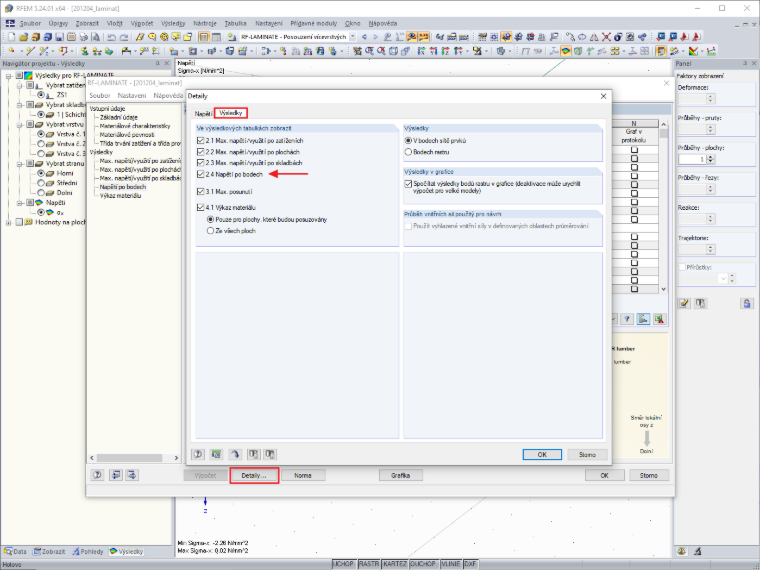The width and height of the screenshot is (760, 570).
Task: Click the units/decimals icon in Detaily dialog
Action: point(216,454)
